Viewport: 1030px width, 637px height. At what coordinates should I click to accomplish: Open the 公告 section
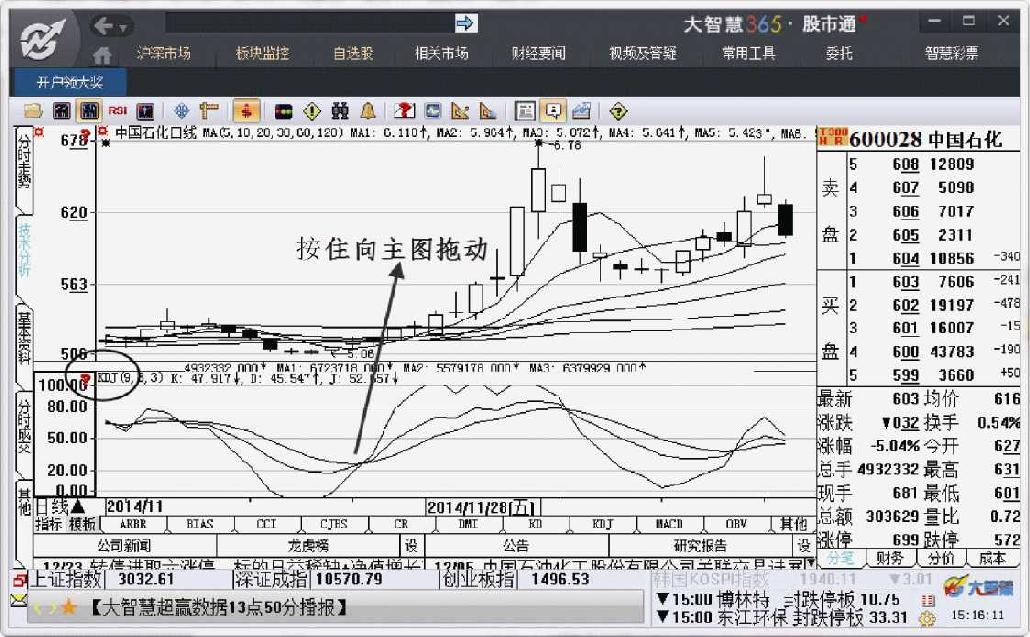pyautogui.click(x=516, y=546)
